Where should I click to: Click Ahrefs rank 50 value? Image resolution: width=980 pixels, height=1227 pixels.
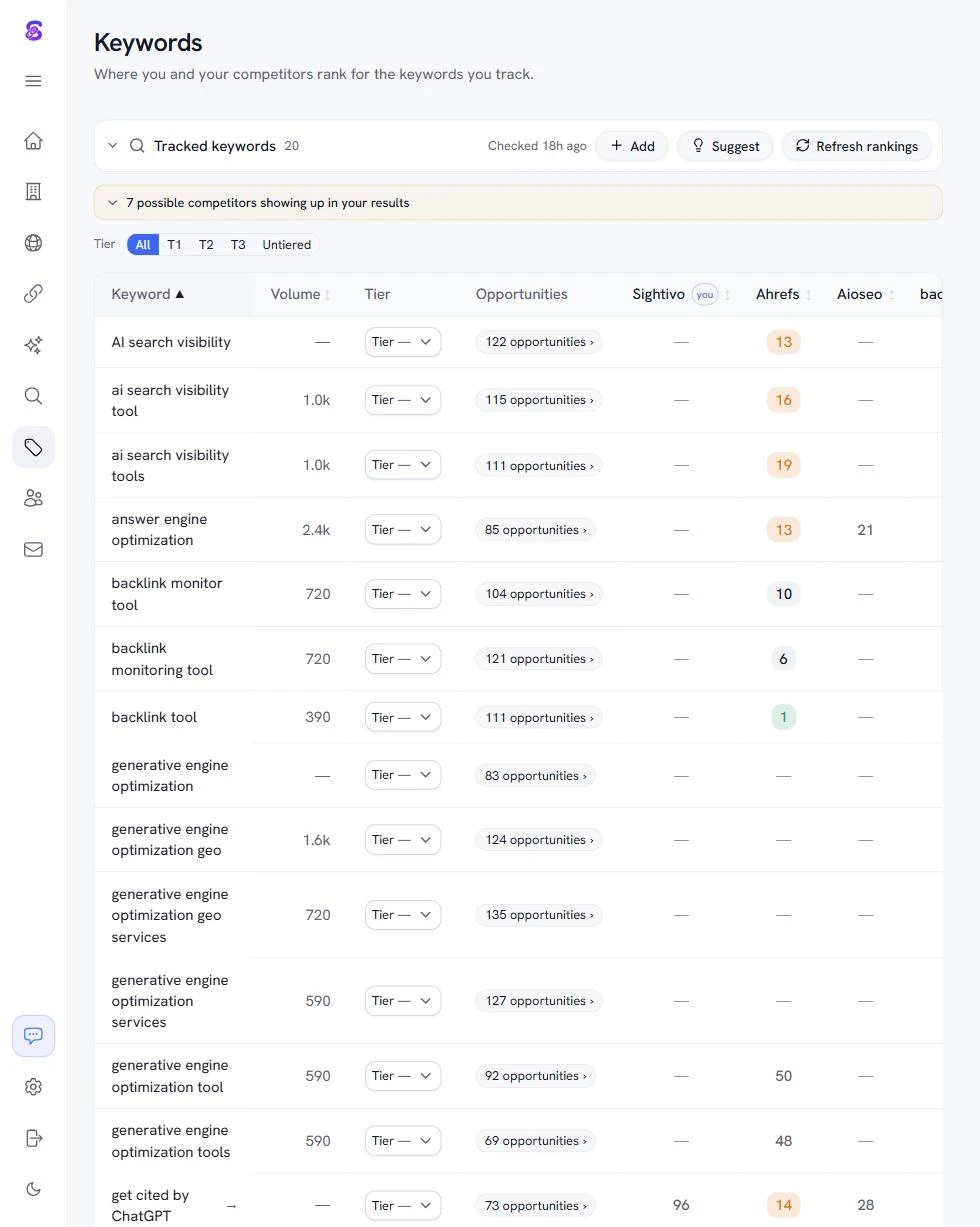(784, 1076)
